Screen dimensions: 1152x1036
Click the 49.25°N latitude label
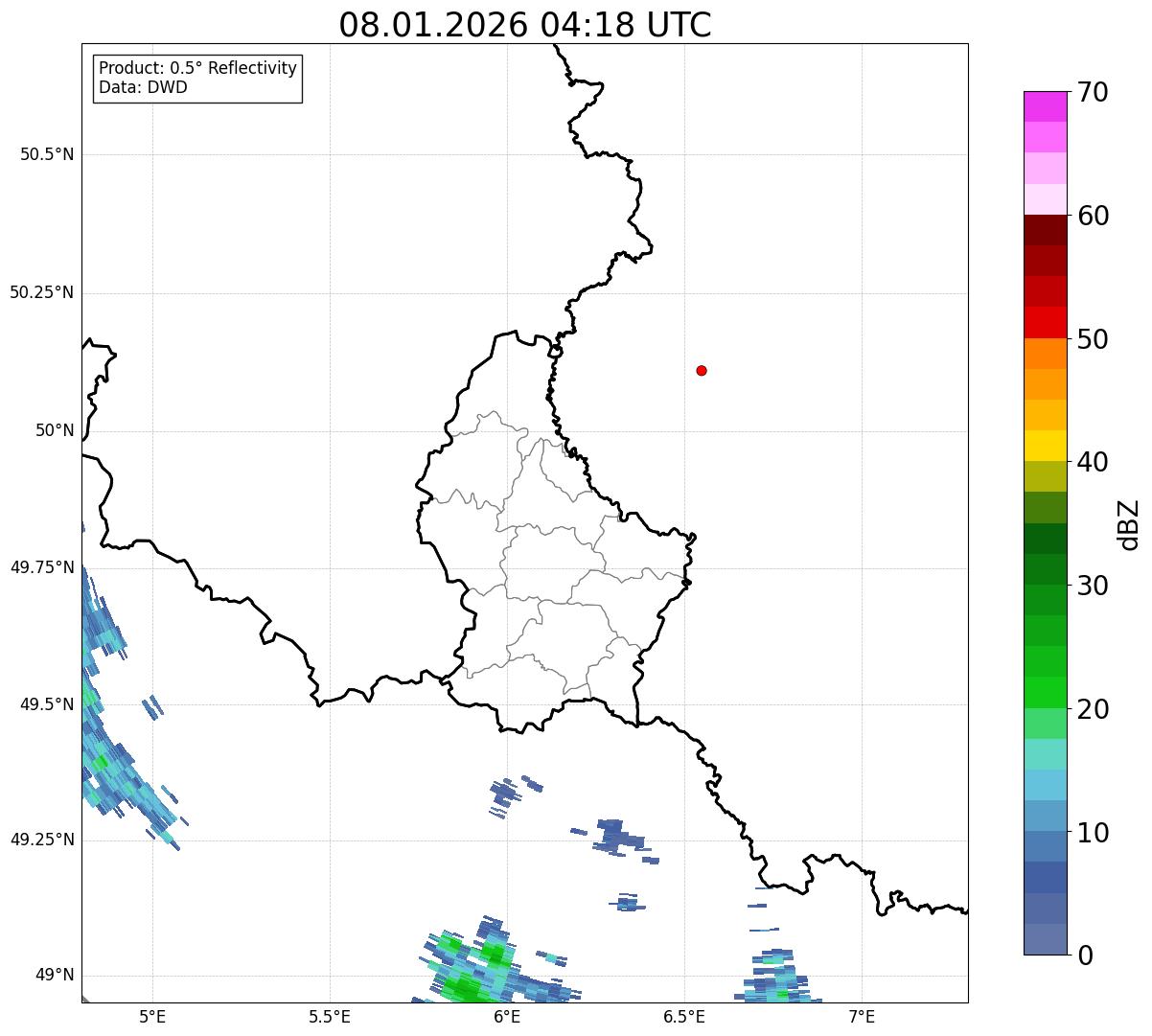(x=41, y=840)
